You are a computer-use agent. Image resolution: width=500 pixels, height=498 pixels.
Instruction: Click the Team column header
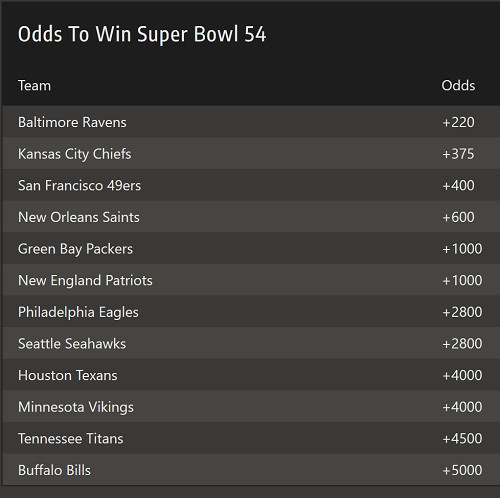pos(34,86)
